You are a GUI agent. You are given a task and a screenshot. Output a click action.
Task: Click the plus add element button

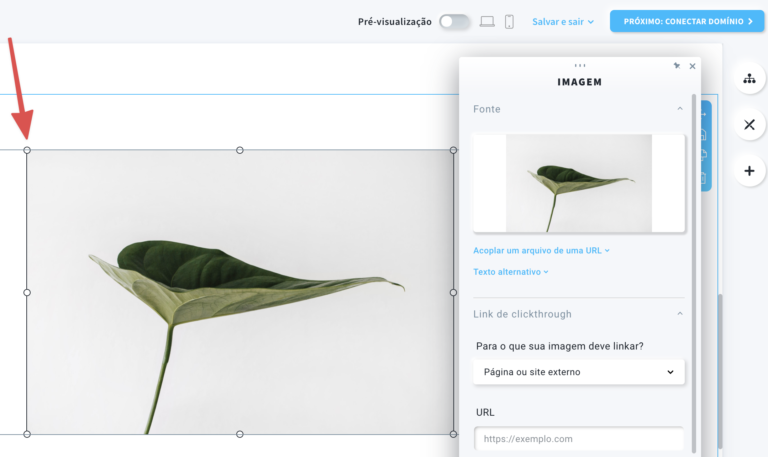point(749,171)
